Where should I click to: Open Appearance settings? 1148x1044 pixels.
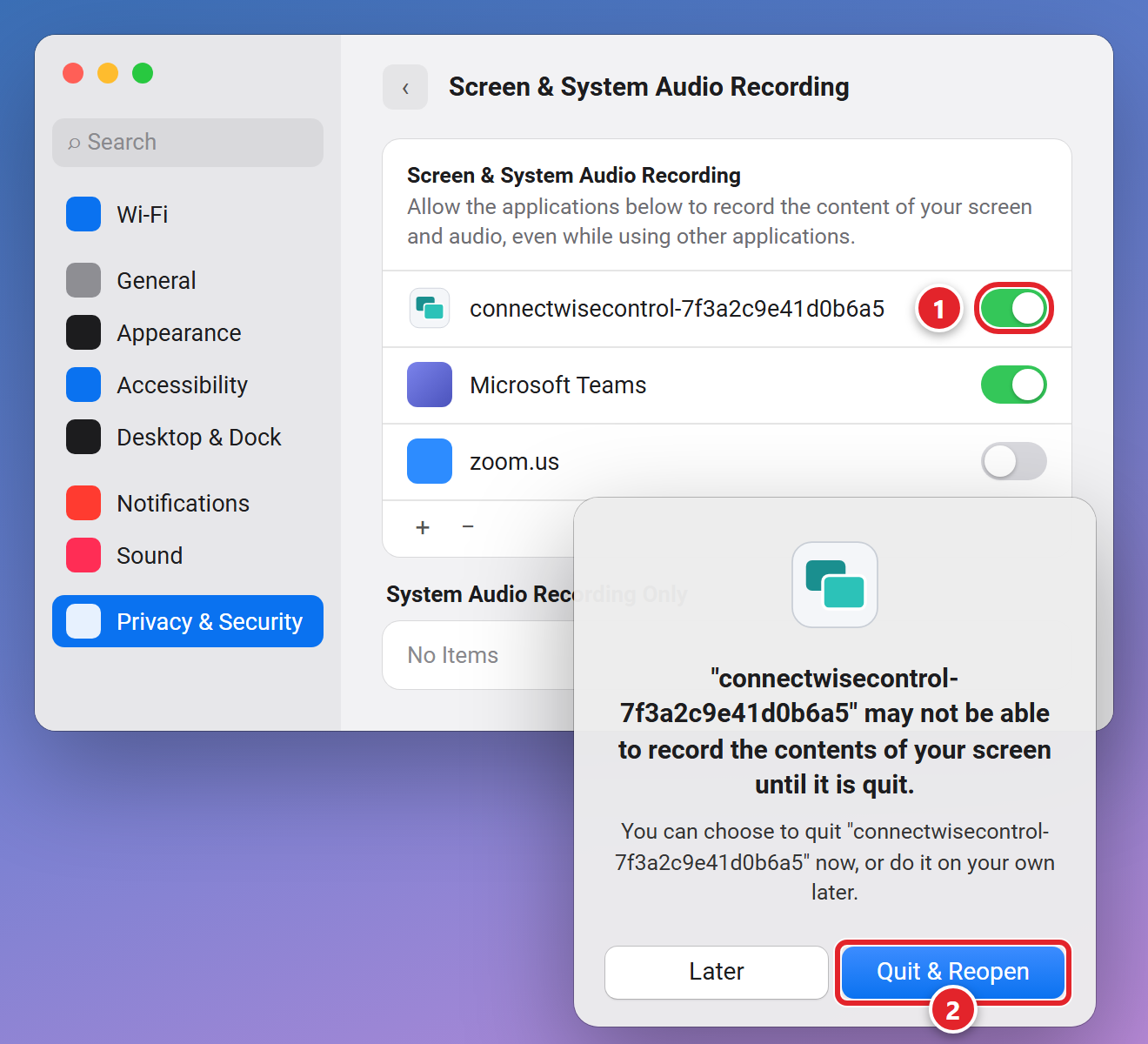point(188,332)
